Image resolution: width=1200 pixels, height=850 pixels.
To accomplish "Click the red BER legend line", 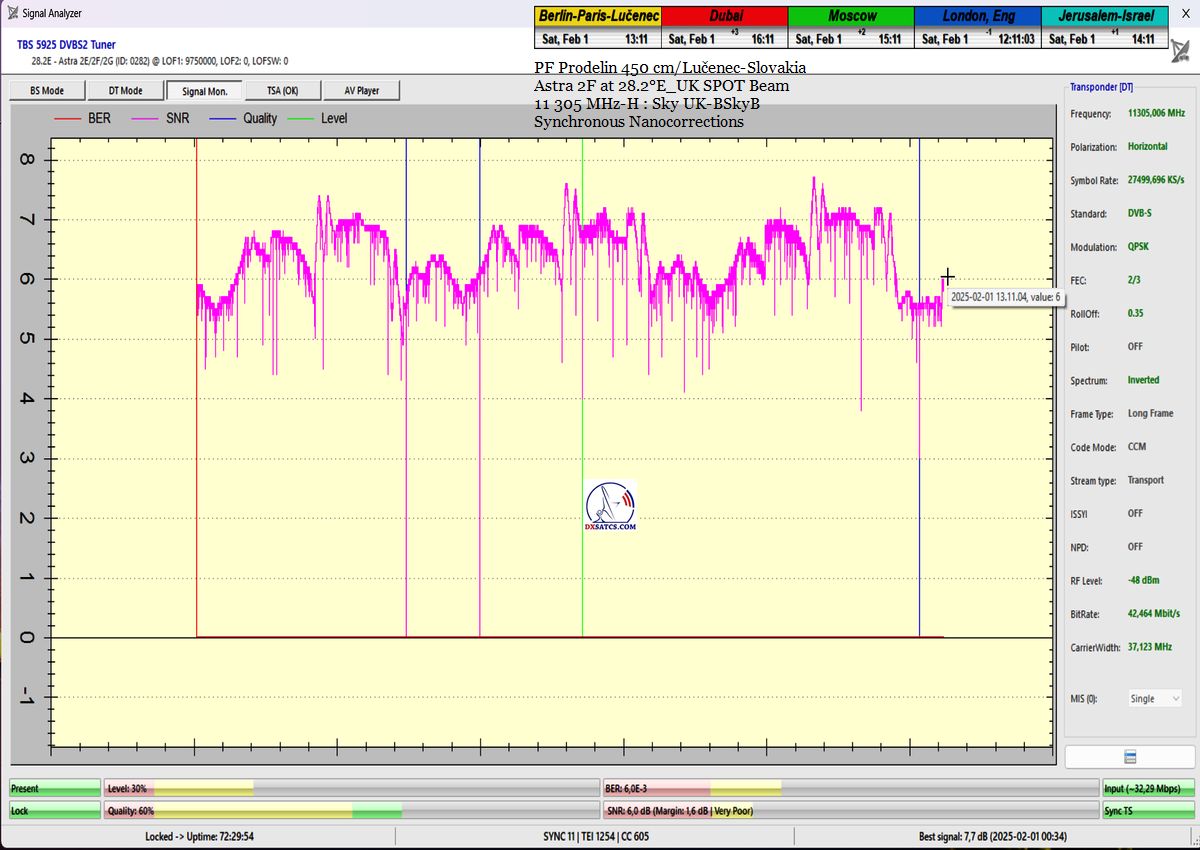I will (x=66, y=118).
